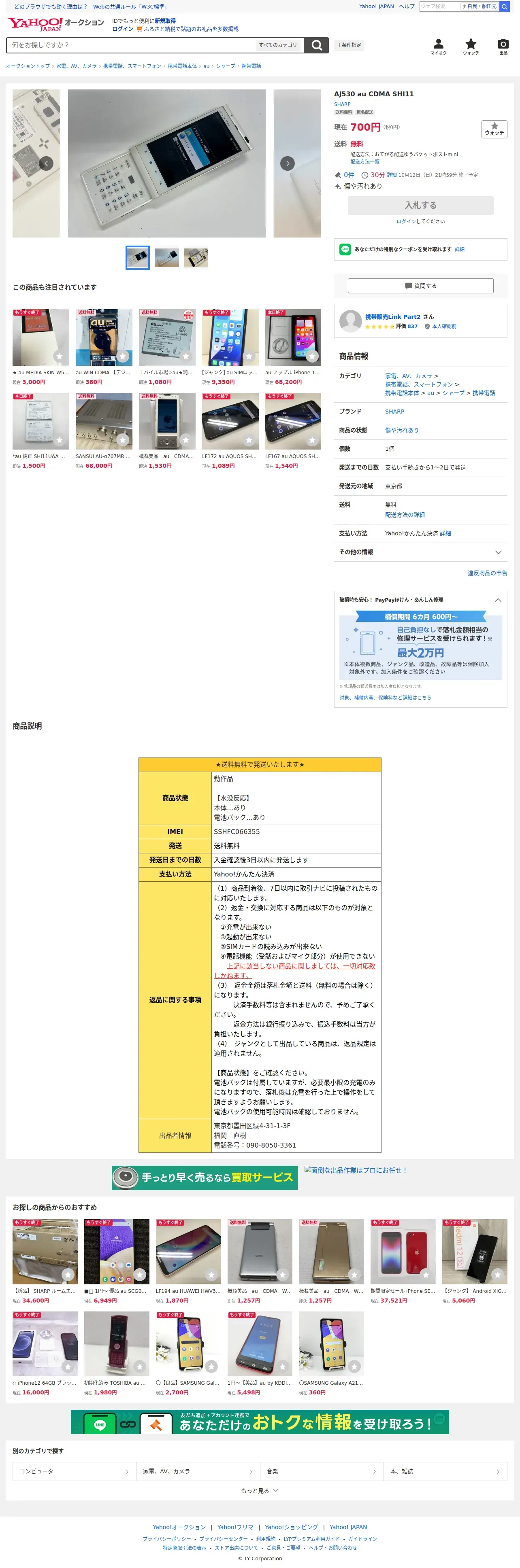The height and width of the screenshot is (1568, 520).
Task: Open the 家電、AV、カメラ category row at bottom
Action: (198, 1471)
